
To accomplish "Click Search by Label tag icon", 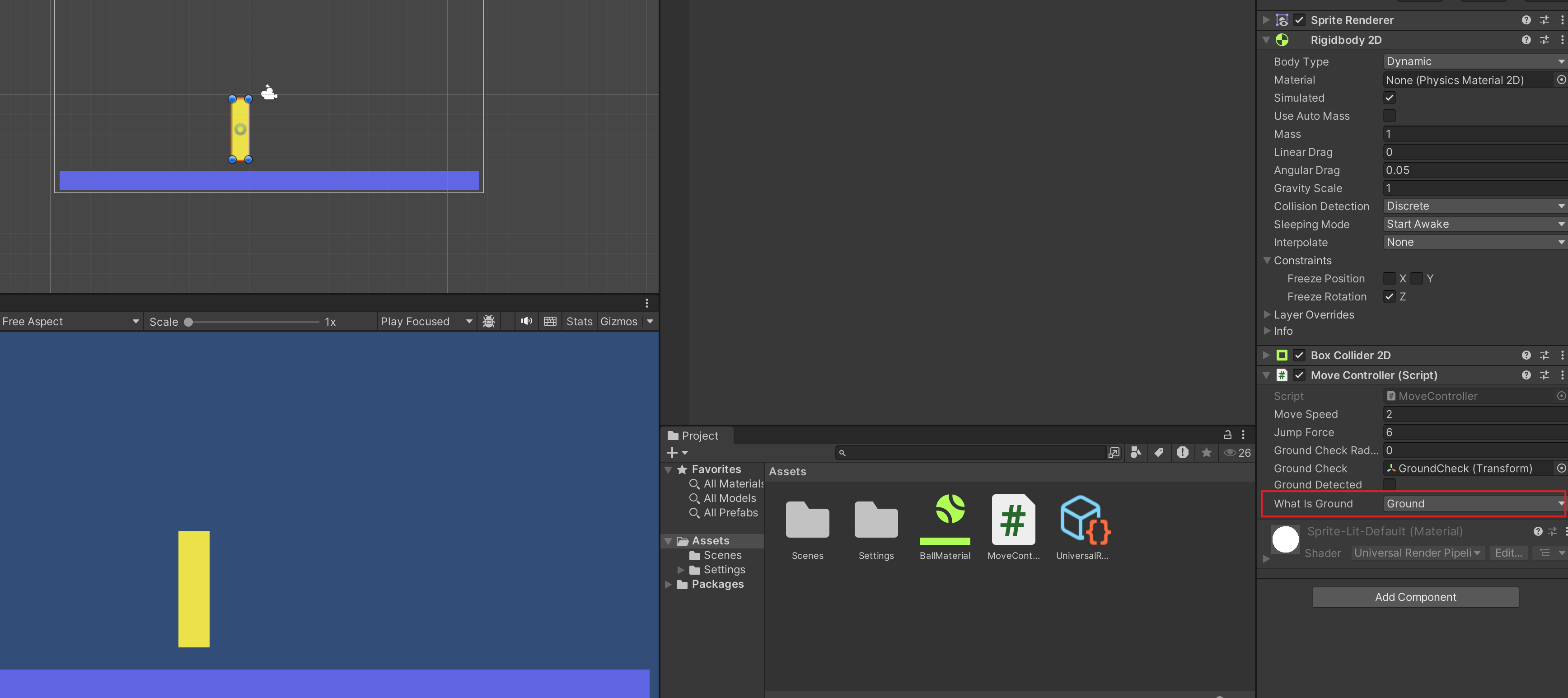I will 1159,452.
